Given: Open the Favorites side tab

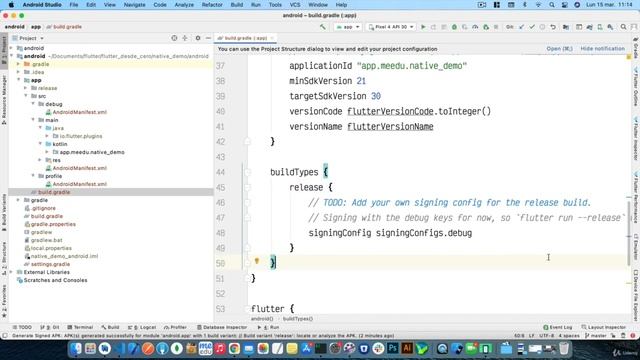Looking at the screenshot, I should click(x=4, y=301).
